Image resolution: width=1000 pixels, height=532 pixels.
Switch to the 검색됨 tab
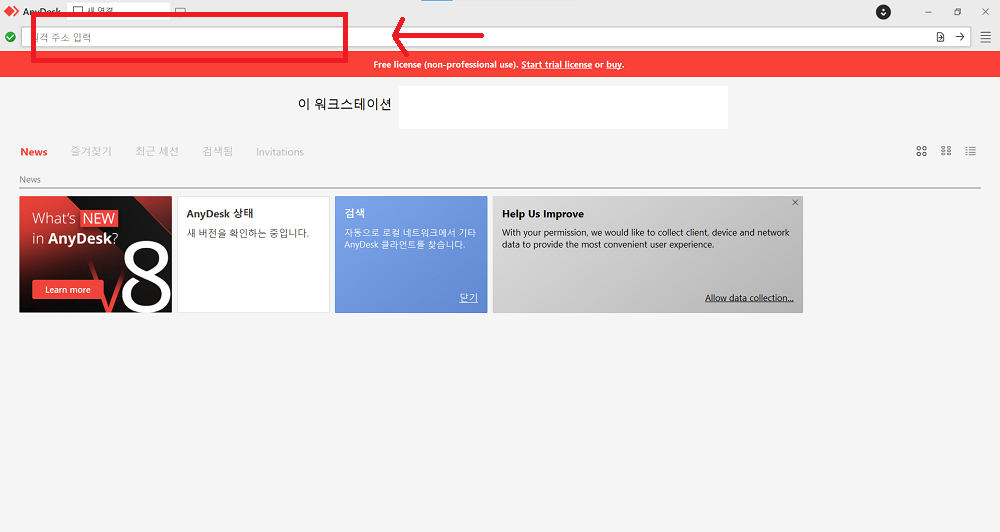pyautogui.click(x=217, y=151)
